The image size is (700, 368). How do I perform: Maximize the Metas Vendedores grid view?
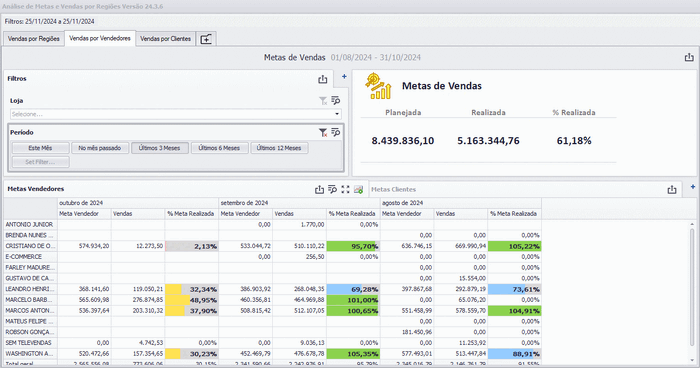pos(345,189)
